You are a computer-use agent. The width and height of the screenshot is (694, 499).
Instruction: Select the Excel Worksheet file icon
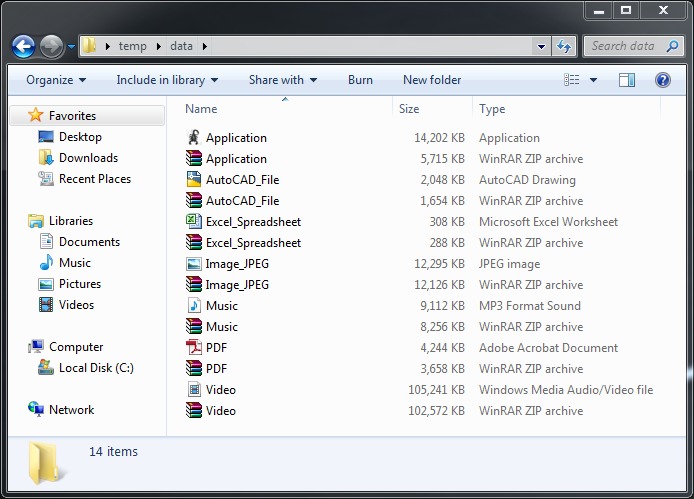pos(194,222)
